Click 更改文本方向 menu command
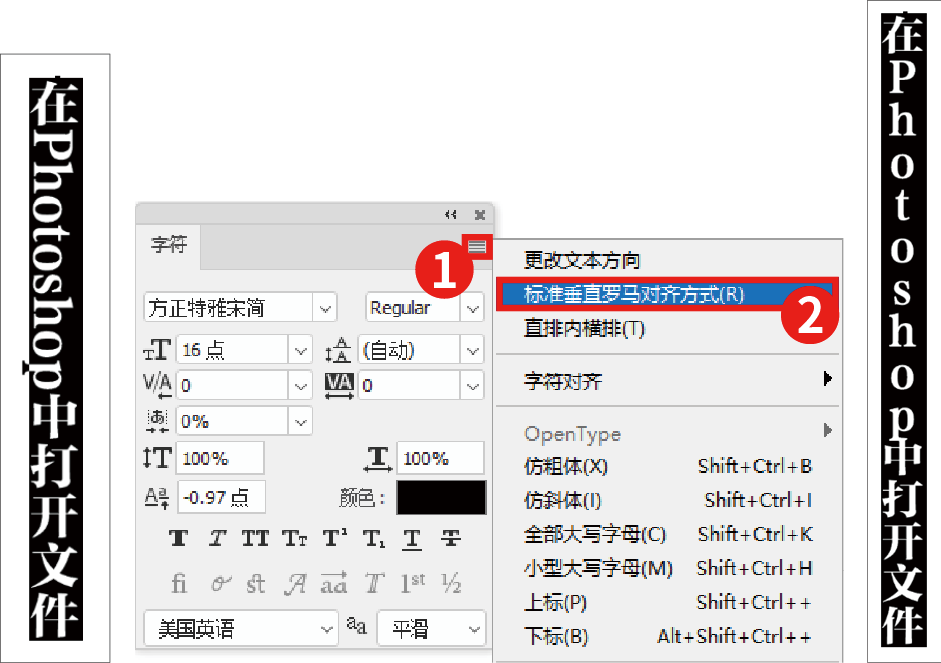 (582, 261)
